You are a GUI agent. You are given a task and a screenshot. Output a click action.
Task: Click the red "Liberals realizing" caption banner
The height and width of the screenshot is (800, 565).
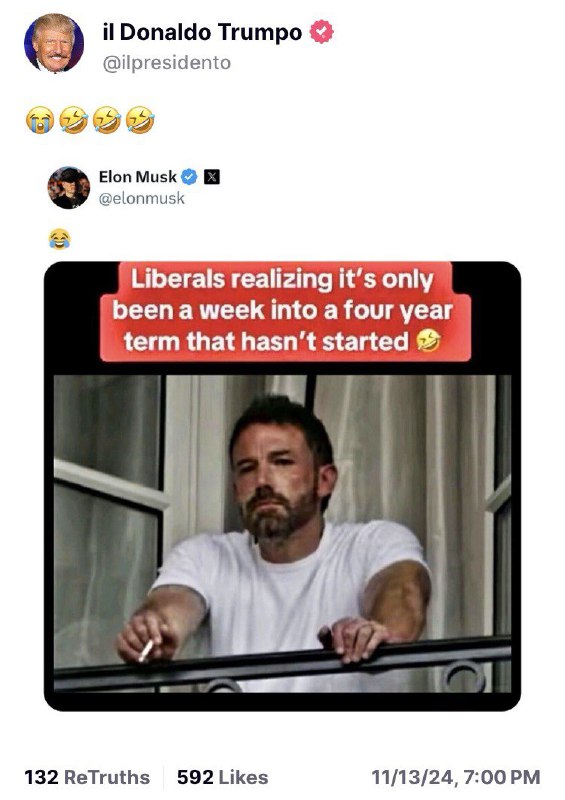click(x=285, y=311)
